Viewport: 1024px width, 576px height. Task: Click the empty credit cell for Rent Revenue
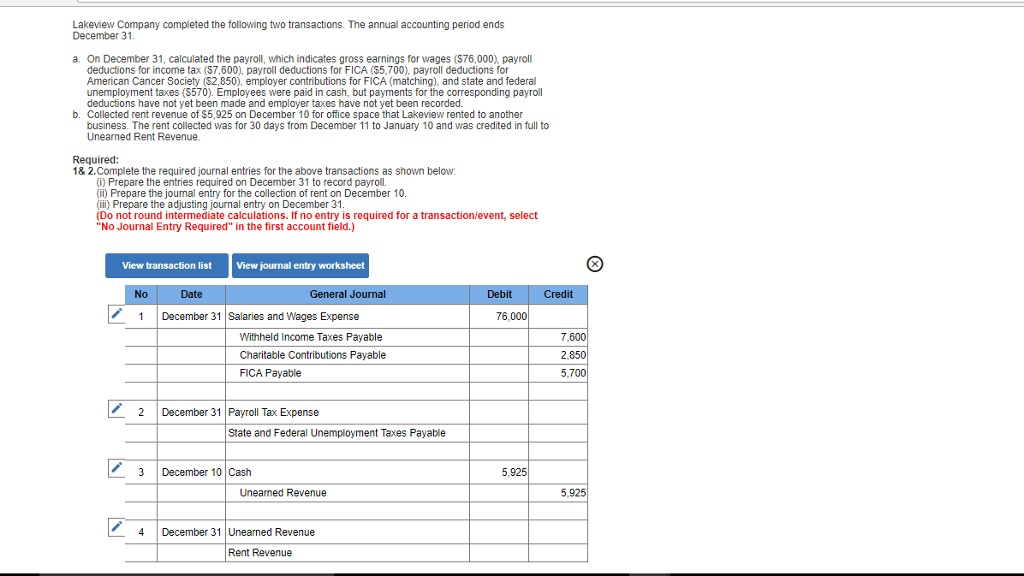(x=558, y=552)
